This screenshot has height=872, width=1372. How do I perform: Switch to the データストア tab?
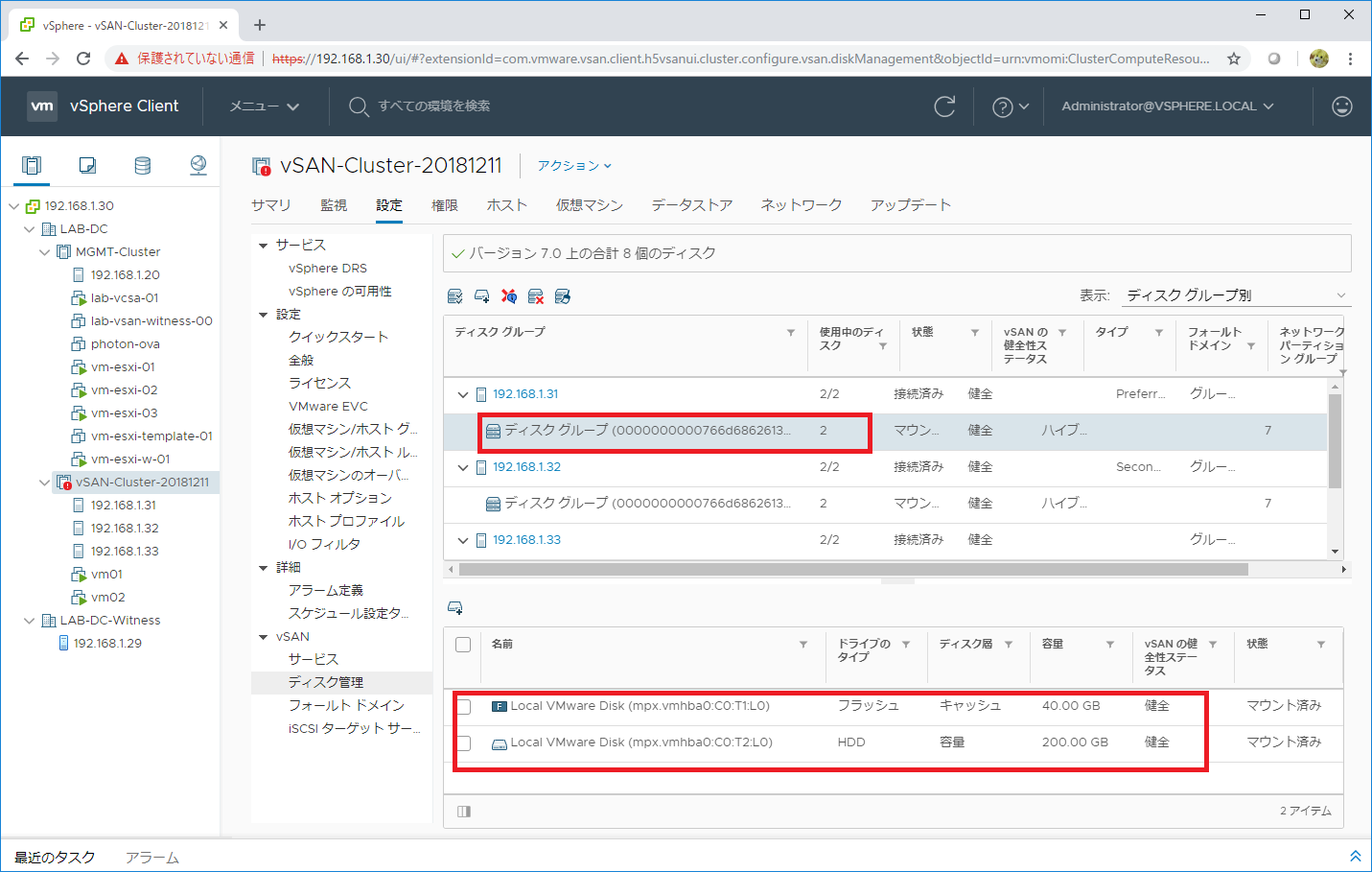pyautogui.click(x=692, y=205)
